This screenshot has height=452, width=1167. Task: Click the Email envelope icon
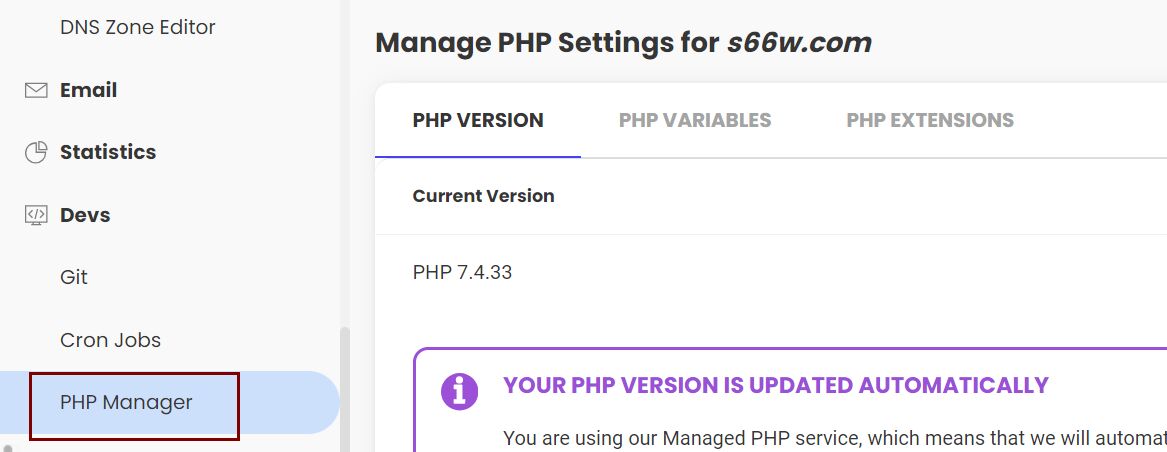coord(36,90)
